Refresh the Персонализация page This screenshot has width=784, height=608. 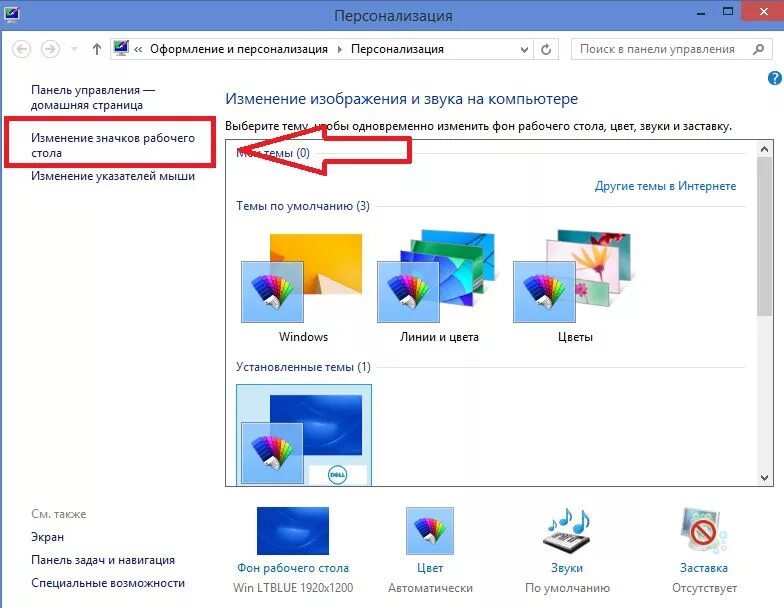coord(546,49)
